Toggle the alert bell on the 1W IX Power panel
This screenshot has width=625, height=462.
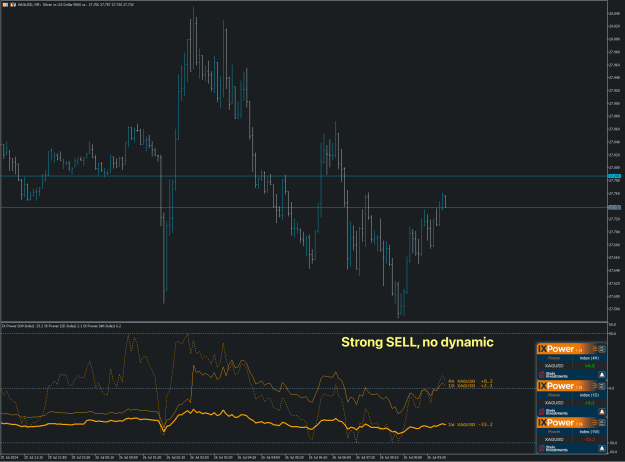(x=602, y=448)
